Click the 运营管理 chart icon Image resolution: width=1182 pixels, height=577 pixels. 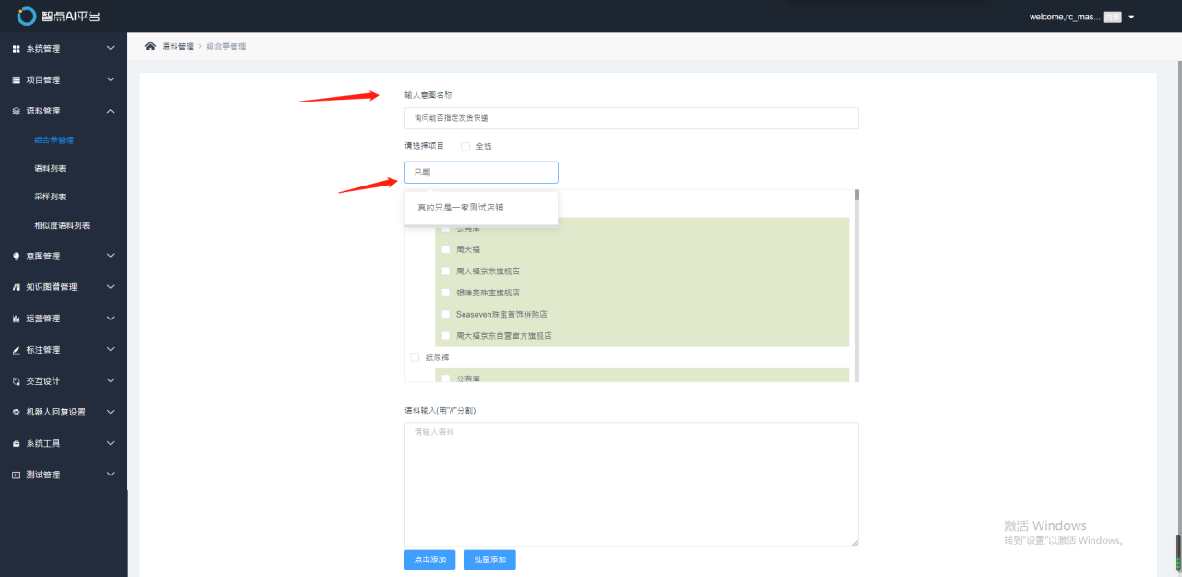16,319
